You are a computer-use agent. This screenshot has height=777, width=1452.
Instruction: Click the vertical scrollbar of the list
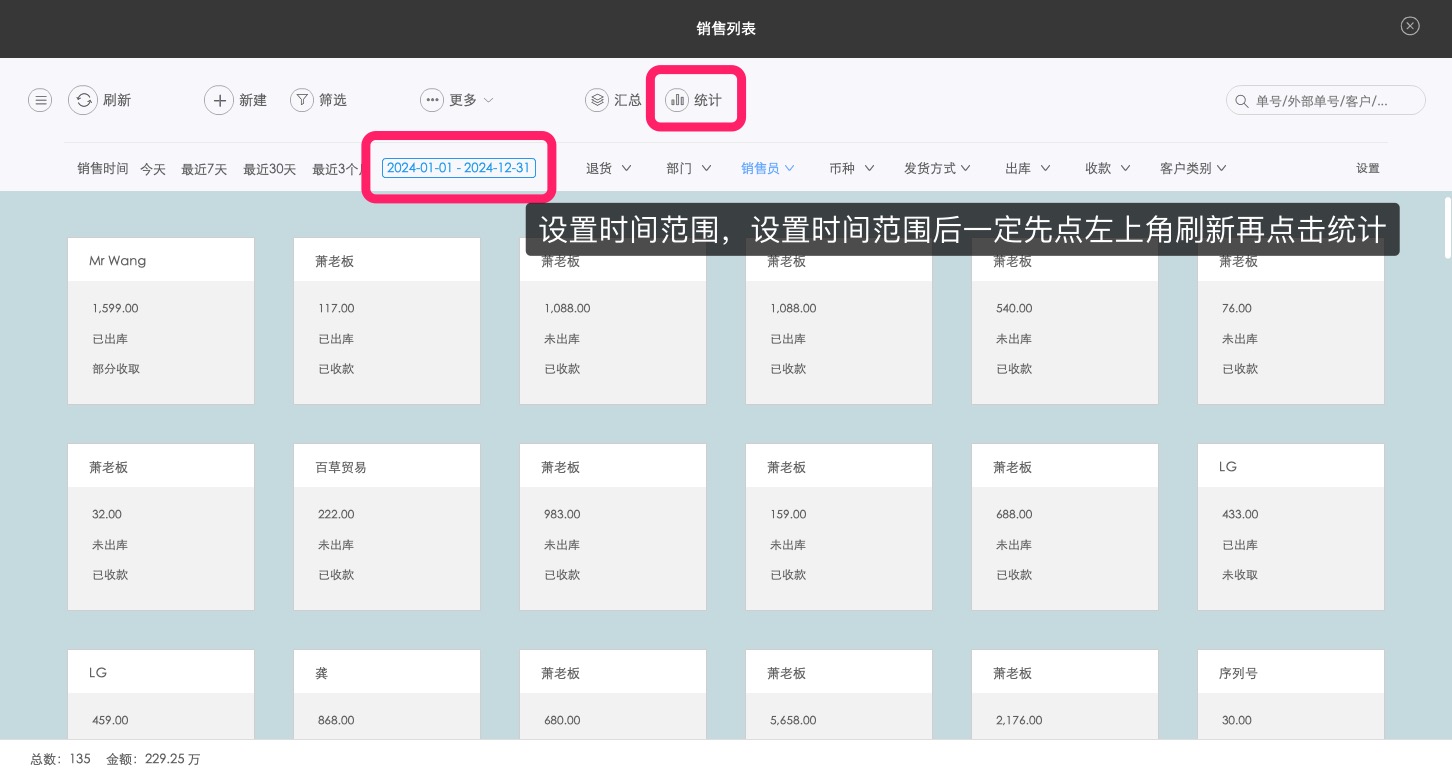coord(1446,228)
